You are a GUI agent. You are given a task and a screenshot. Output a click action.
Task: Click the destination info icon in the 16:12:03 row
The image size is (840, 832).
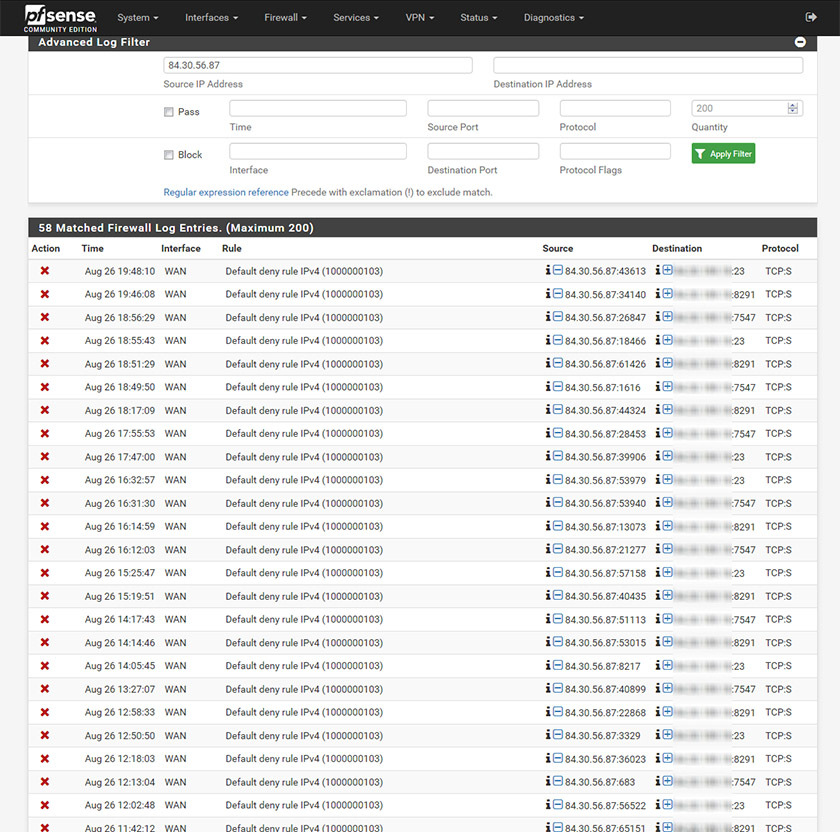click(x=658, y=549)
